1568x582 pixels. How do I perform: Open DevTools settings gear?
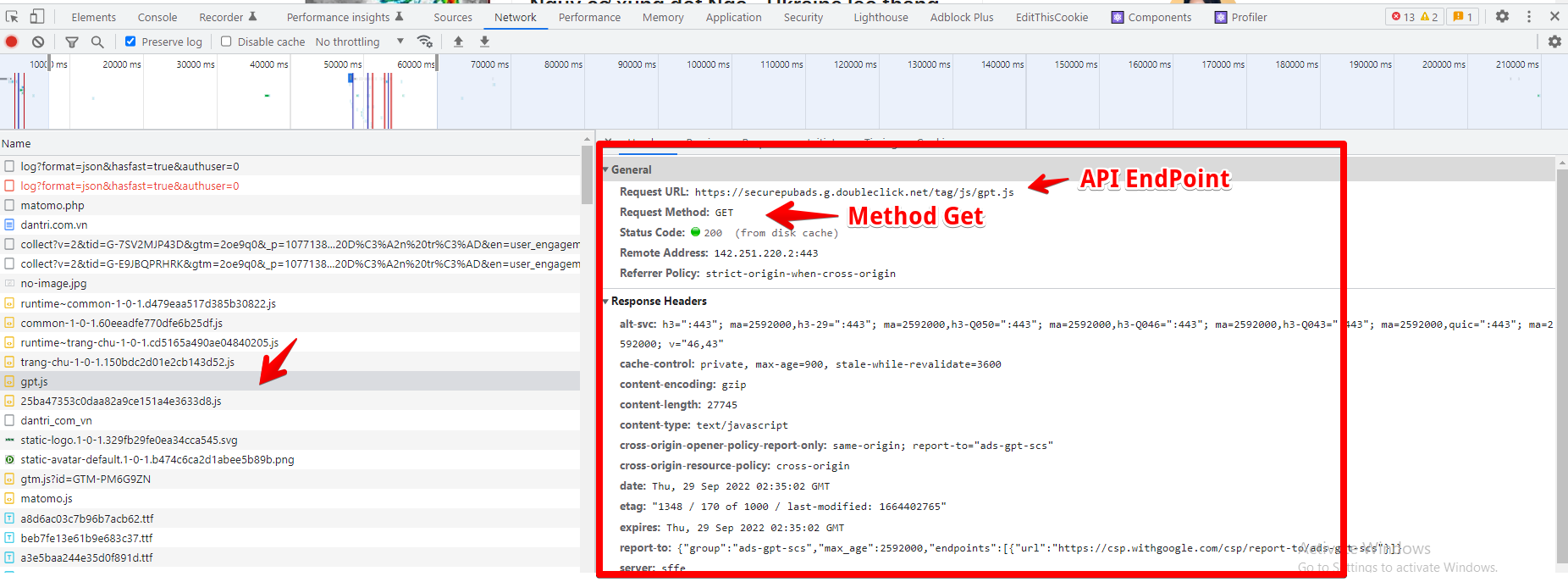[x=1502, y=16]
